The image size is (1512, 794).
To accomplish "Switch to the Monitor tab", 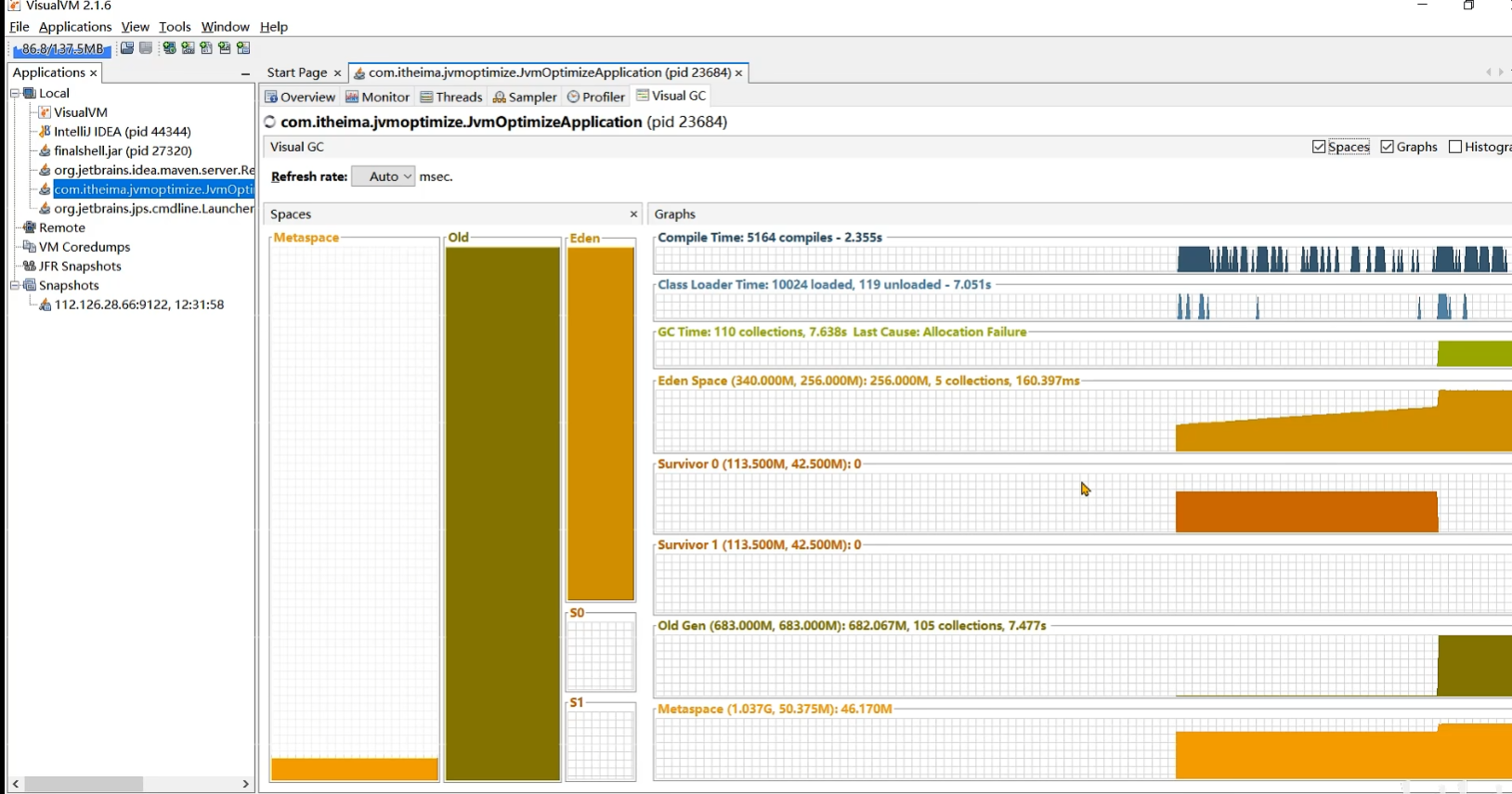I will tap(378, 97).
